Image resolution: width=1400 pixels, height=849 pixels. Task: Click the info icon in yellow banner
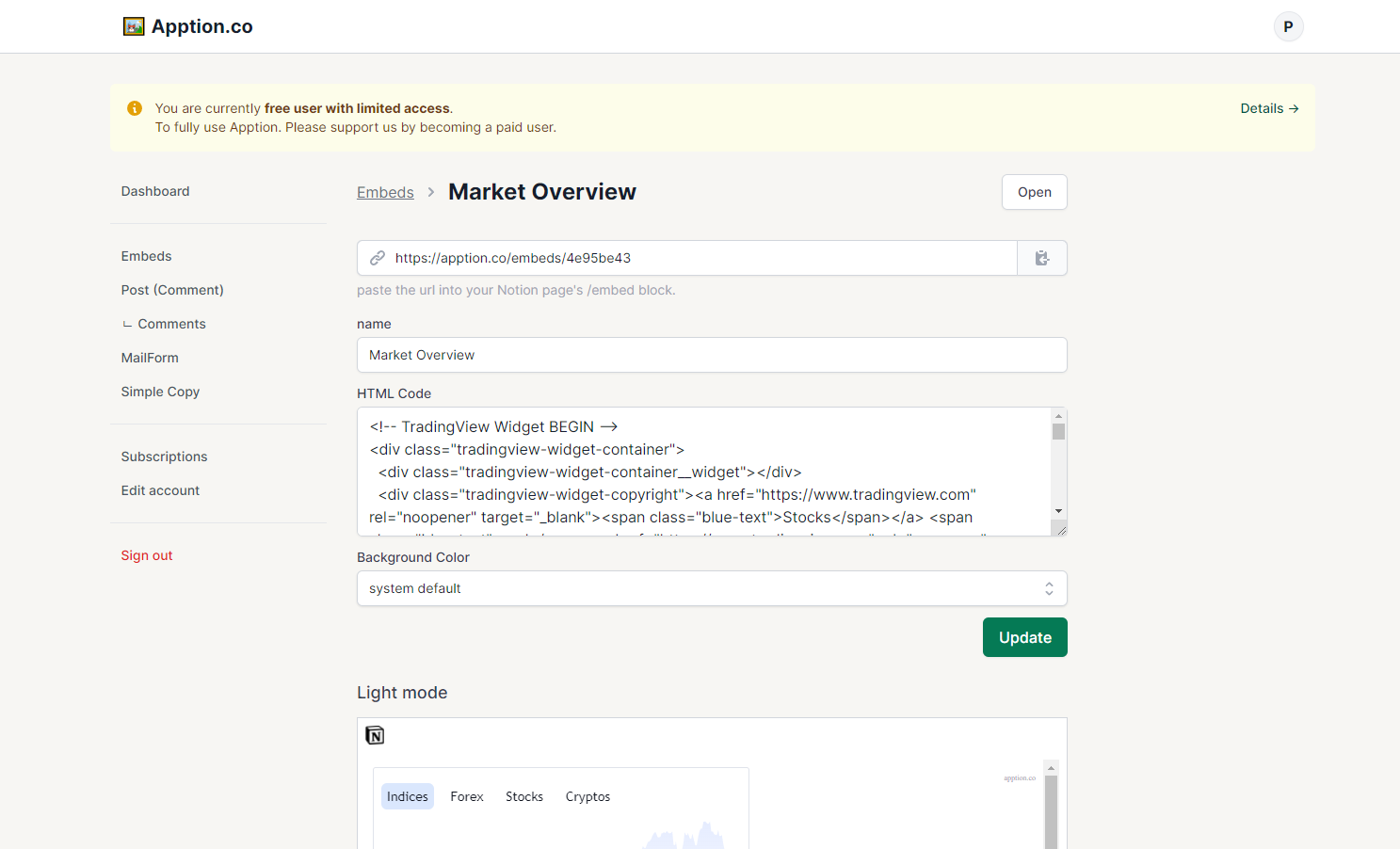pyautogui.click(x=135, y=108)
